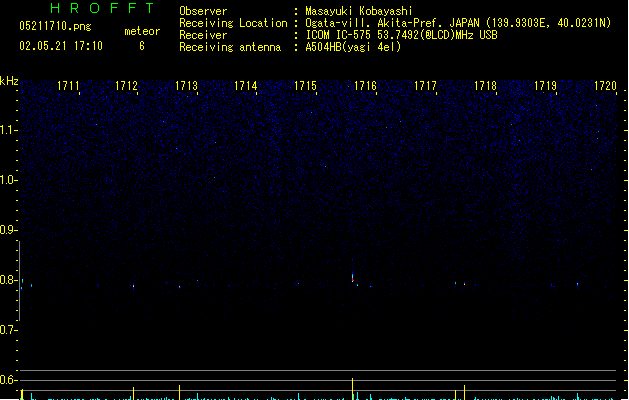
Task: Click the 0.7 kHz frequency label
Action: coord(8,330)
